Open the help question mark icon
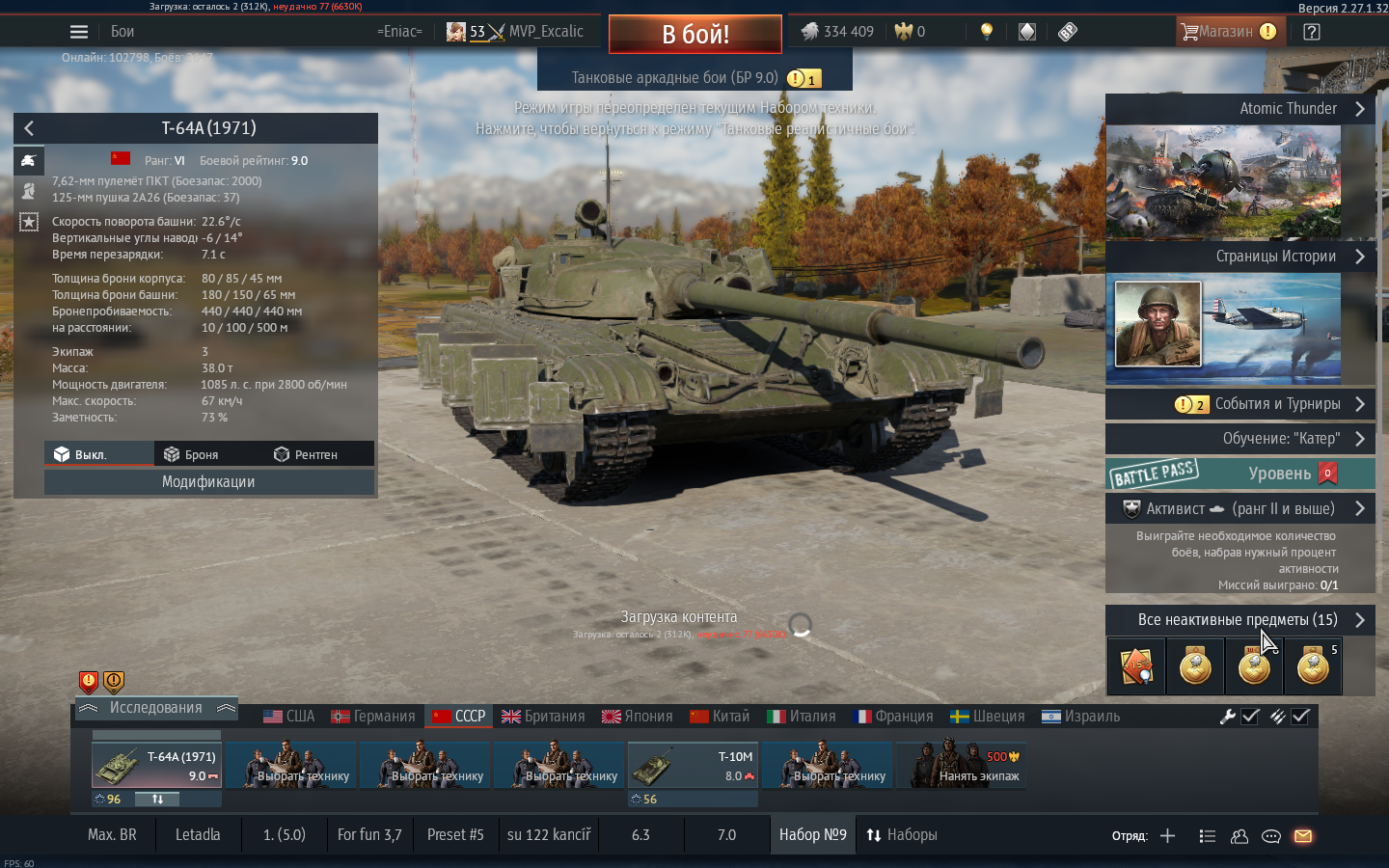 point(1311,32)
